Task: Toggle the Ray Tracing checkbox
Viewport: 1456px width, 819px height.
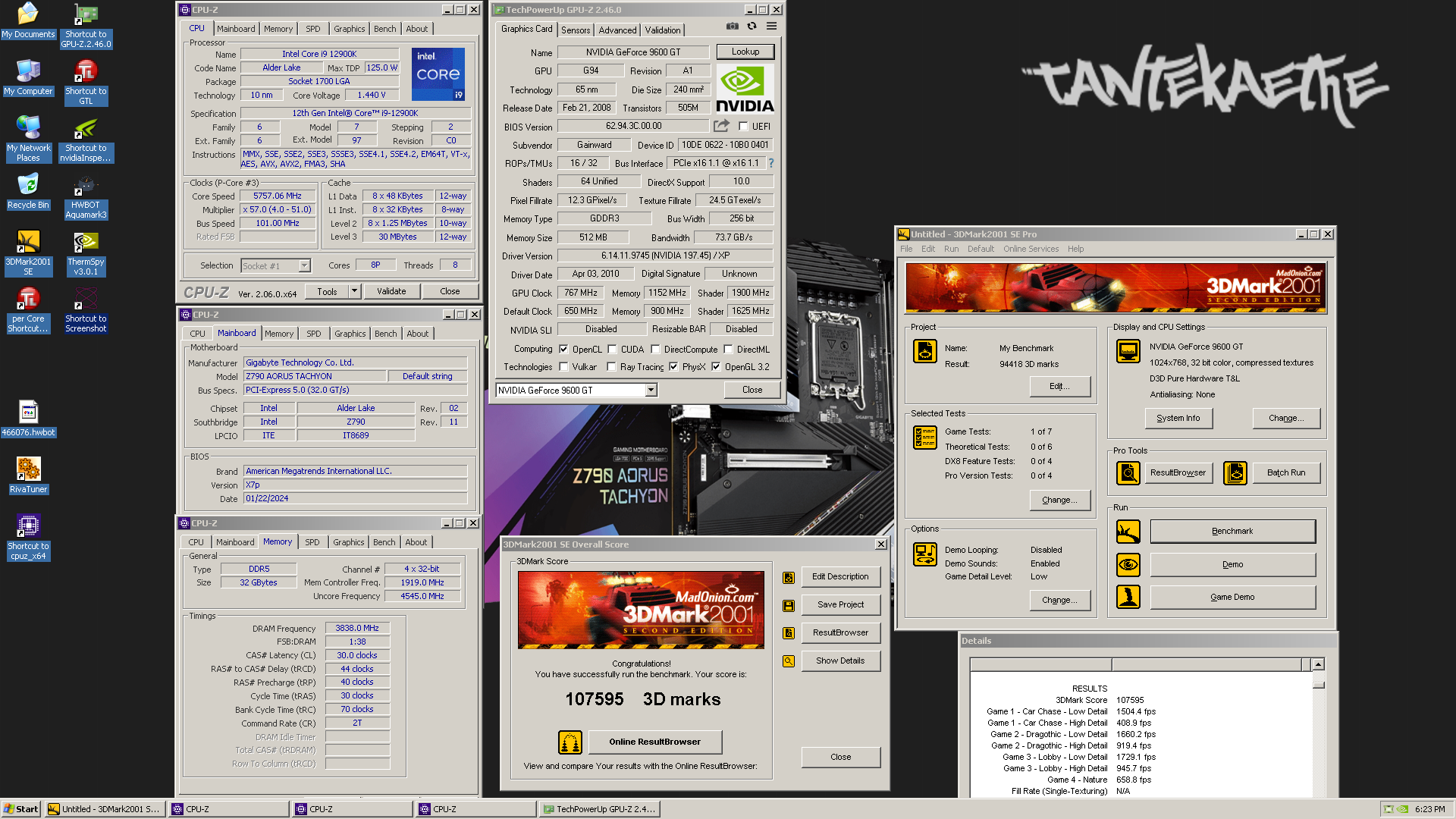Action: (x=612, y=367)
